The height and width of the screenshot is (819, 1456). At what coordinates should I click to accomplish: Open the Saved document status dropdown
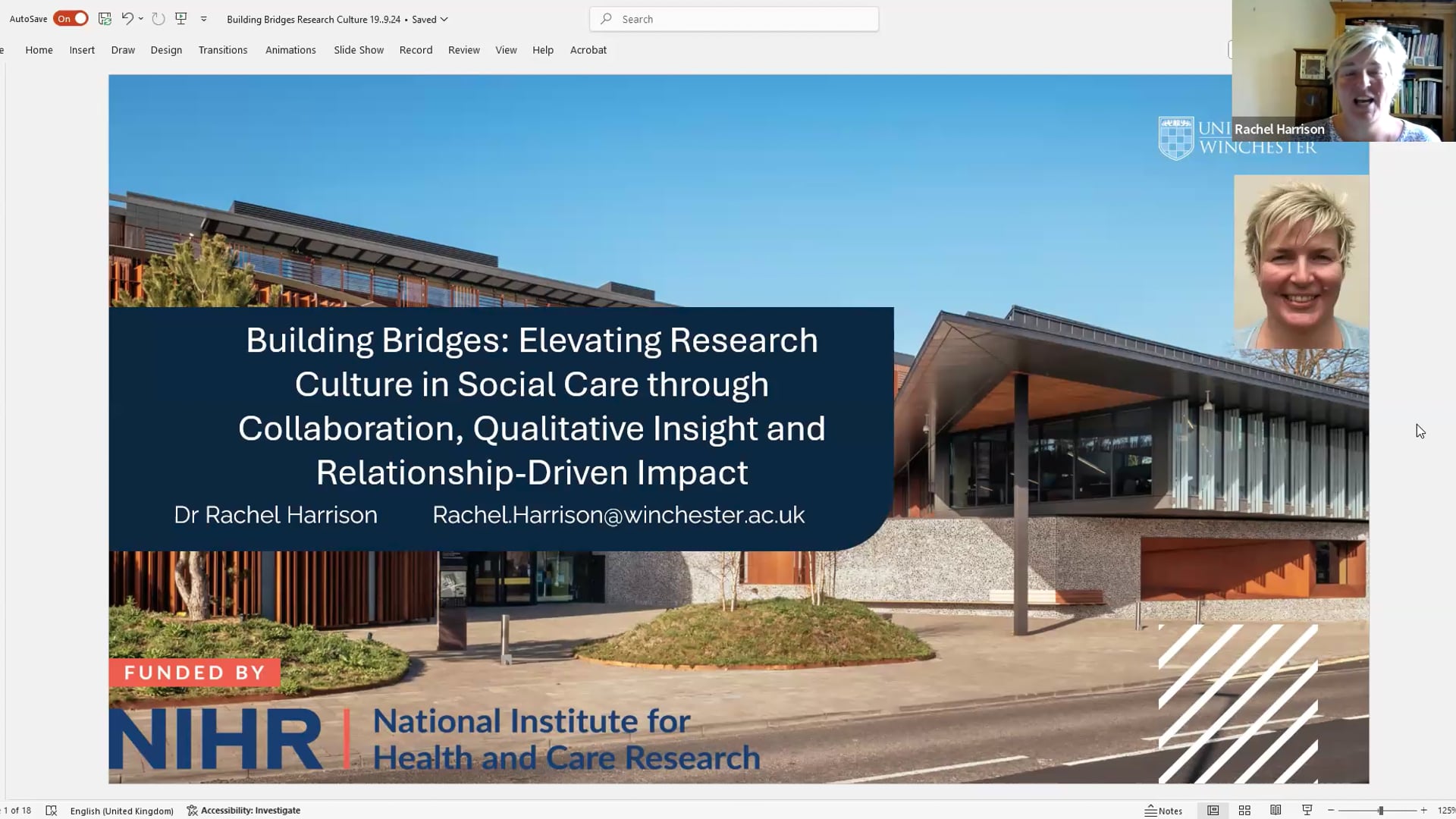click(444, 19)
